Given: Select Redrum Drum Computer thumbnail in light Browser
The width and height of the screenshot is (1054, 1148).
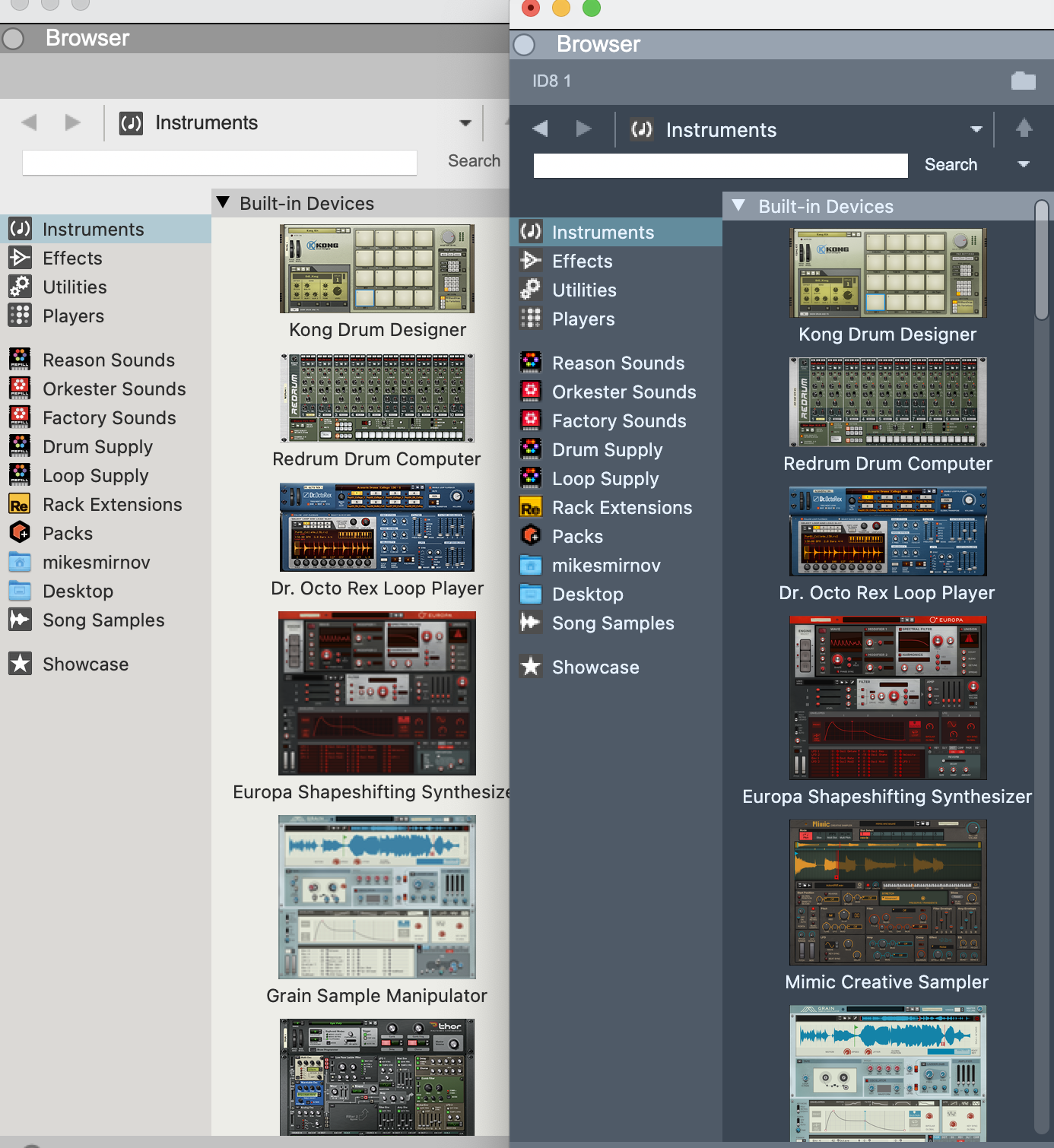Looking at the screenshot, I should [x=377, y=398].
